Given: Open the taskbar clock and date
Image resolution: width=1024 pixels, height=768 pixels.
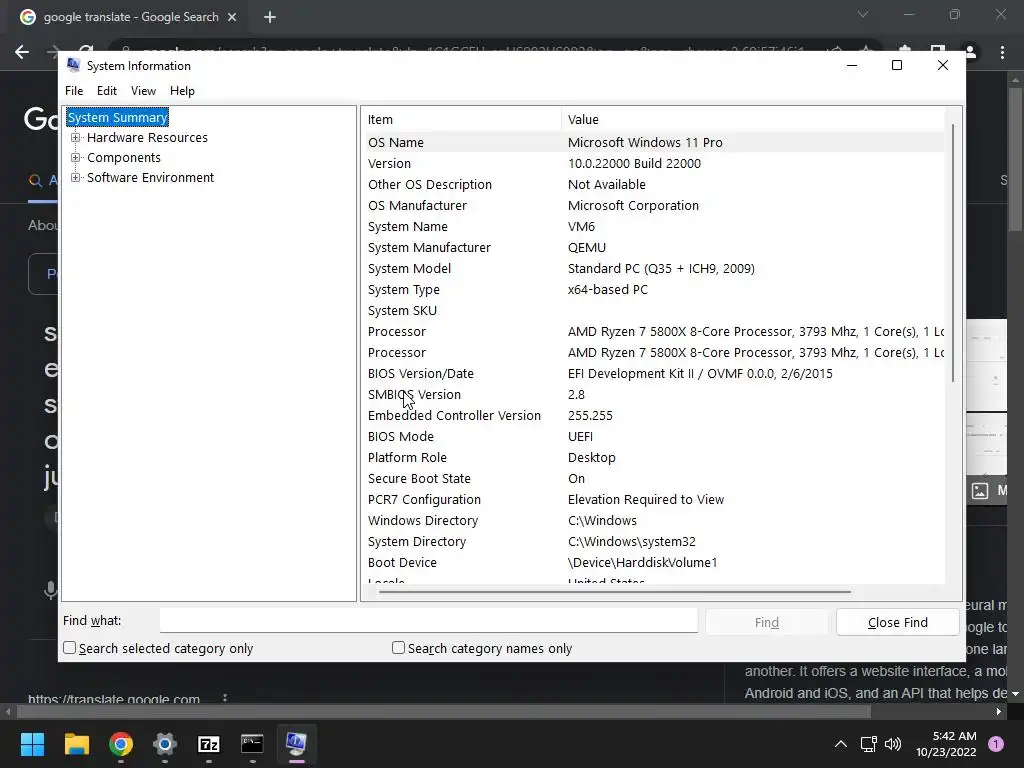Looking at the screenshot, I should (x=946, y=744).
